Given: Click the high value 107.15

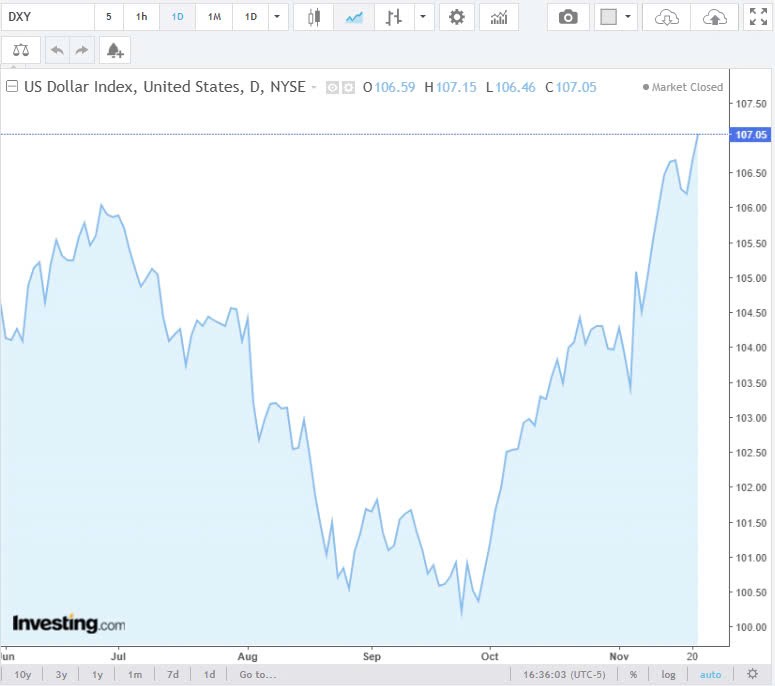Looking at the screenshot, I should click(x=456, y=87).
